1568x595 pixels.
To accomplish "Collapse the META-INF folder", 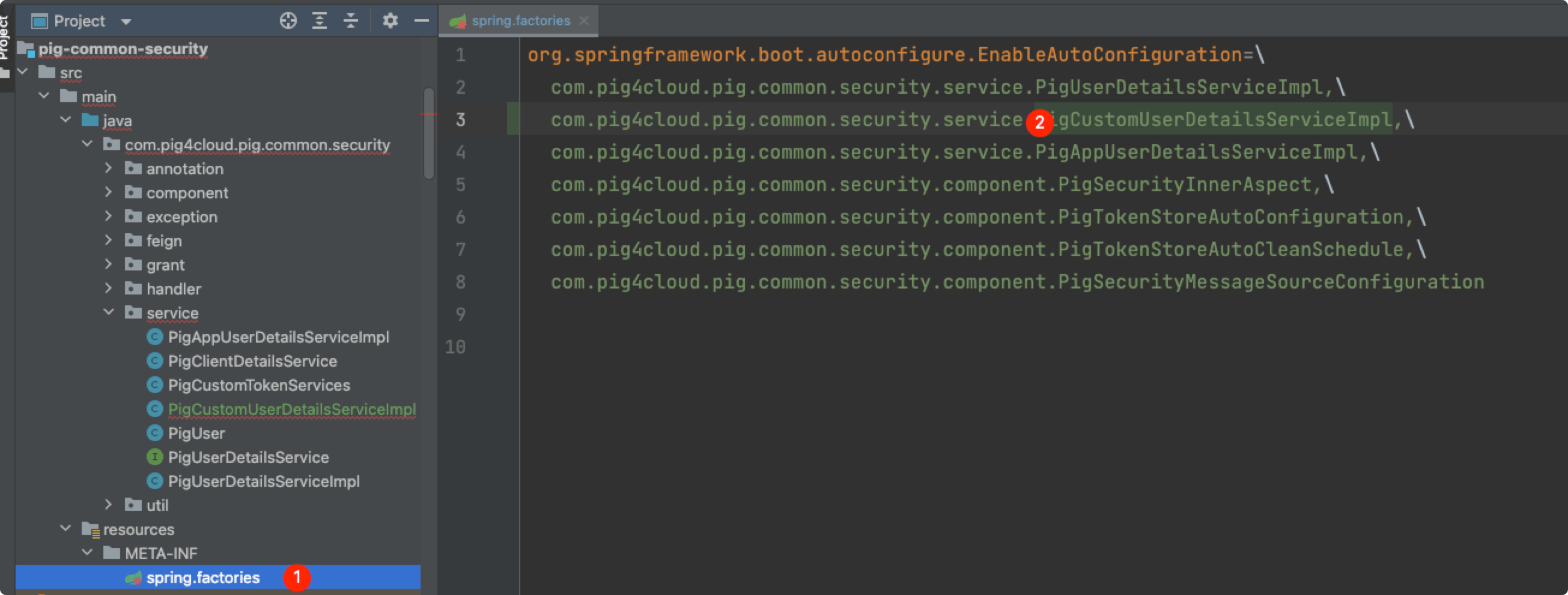I will point(87,552).
